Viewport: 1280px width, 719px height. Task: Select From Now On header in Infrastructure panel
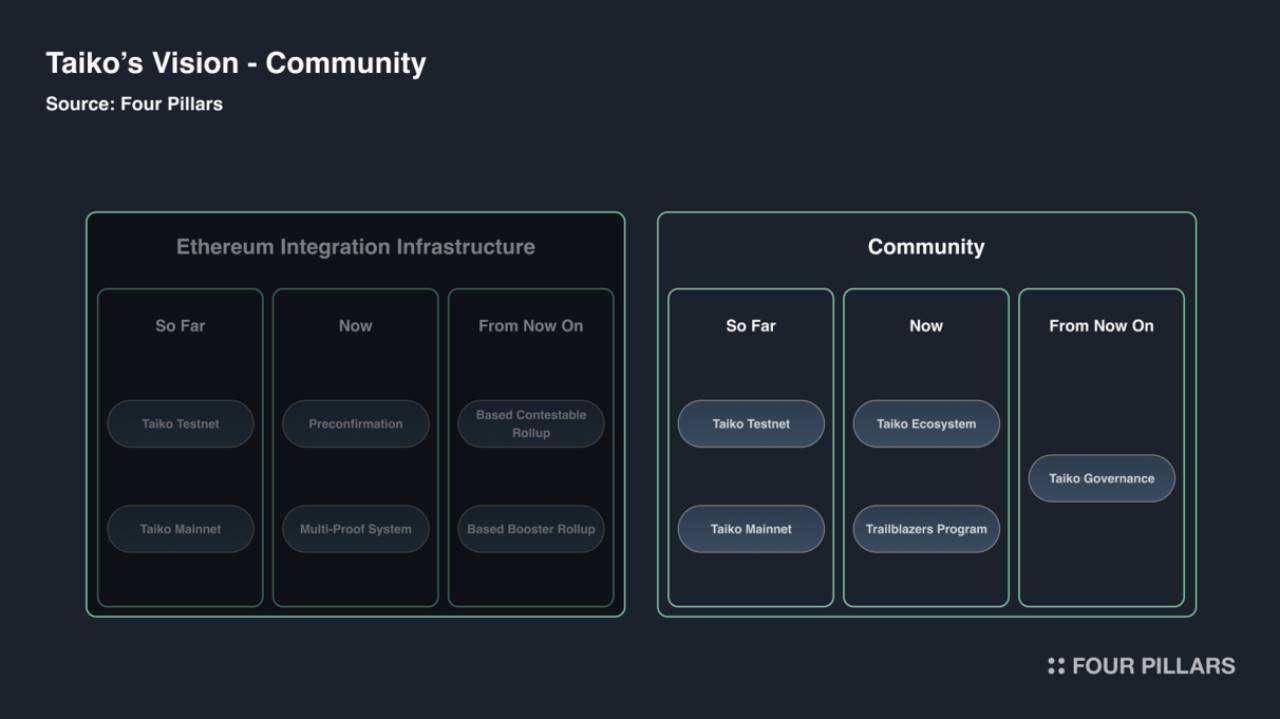click(531, 326)
